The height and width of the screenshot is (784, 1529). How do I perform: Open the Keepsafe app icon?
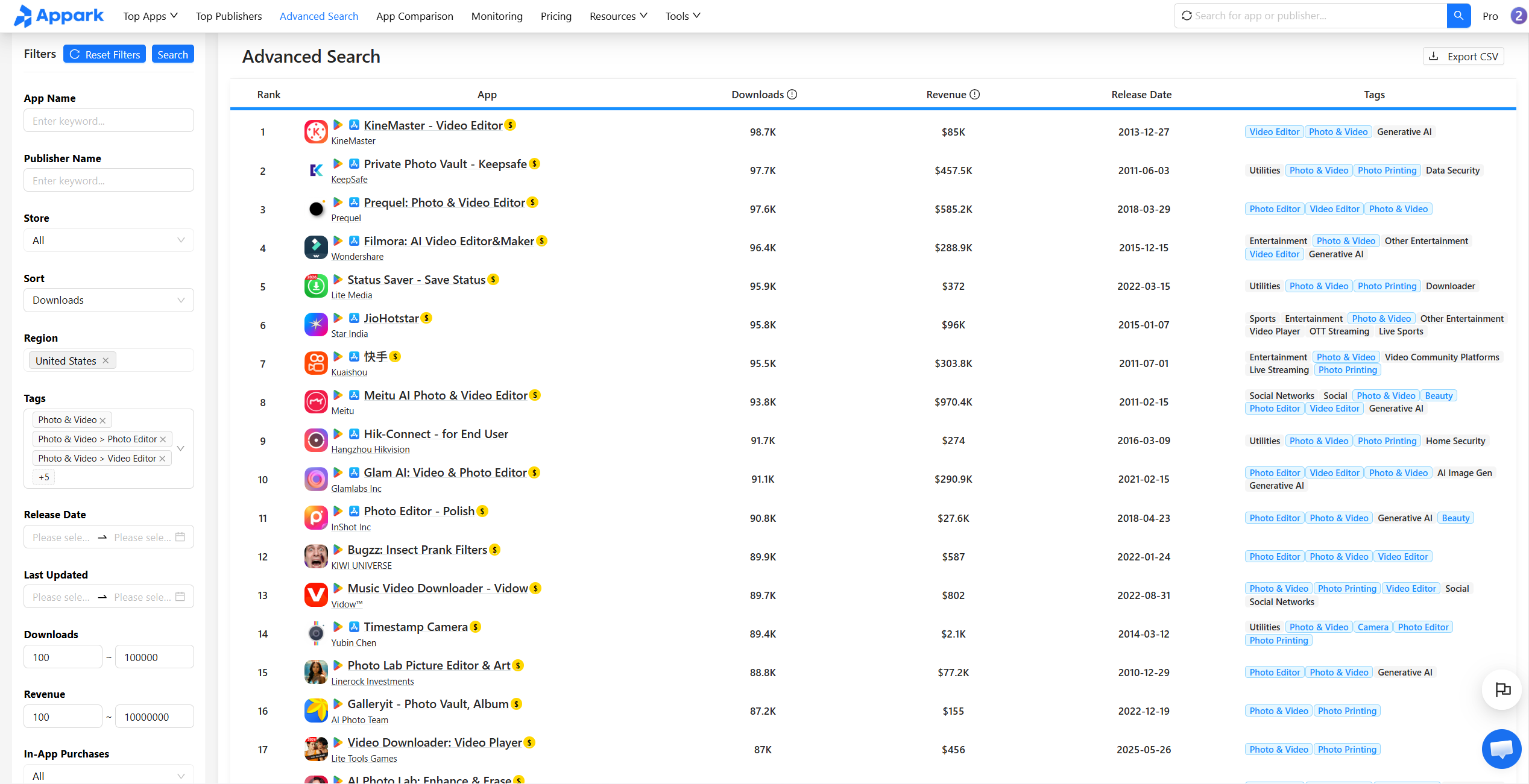pos(316,171)
